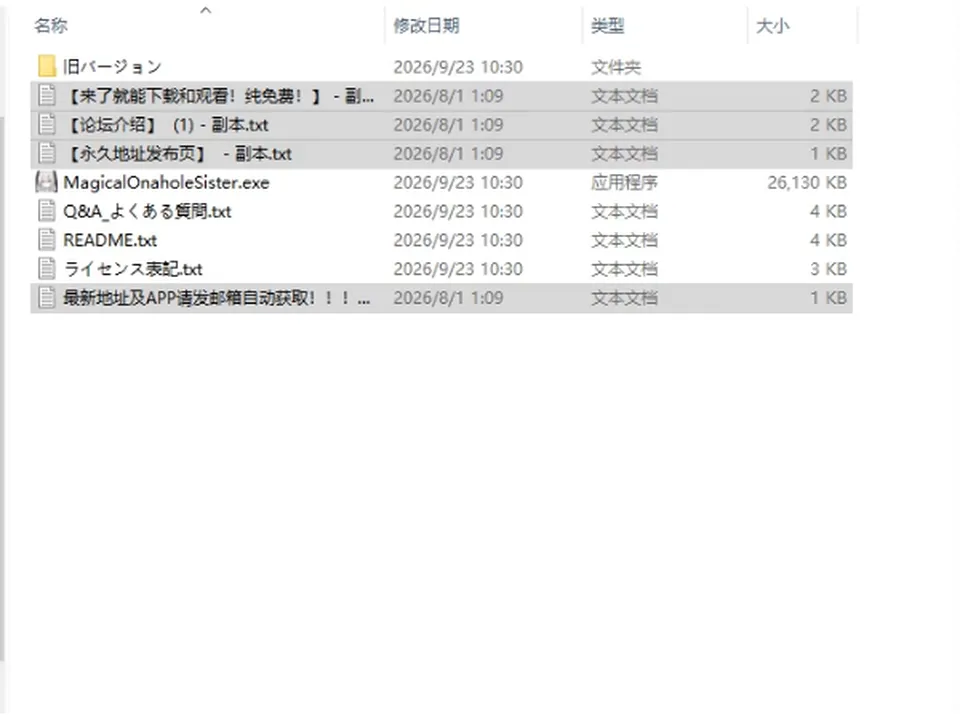Select file name README.txt
This screenshot has height=715, width=960.
click(110, 240)
